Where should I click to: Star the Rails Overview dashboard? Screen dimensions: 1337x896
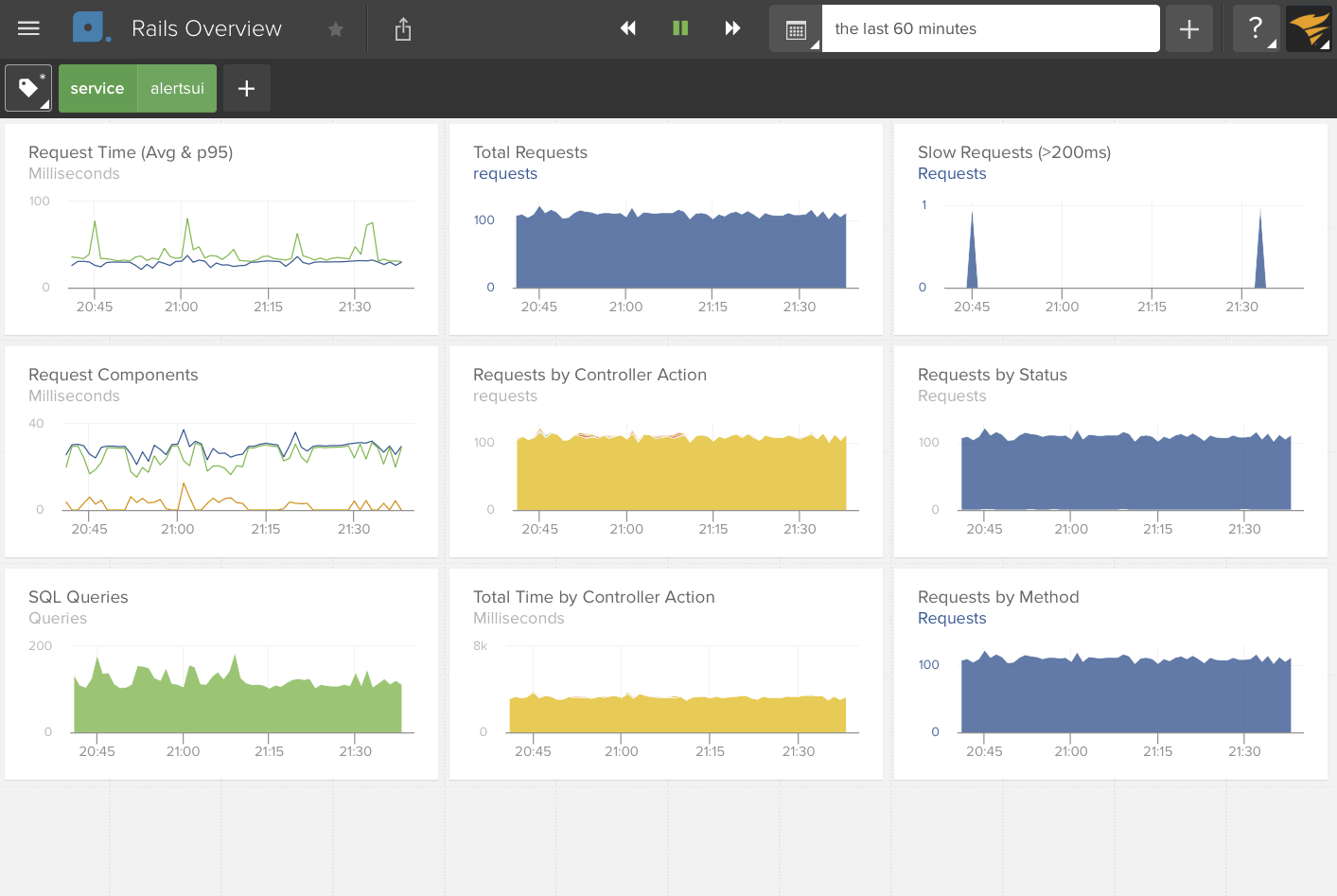pyautogui.click(x=335, y=29)
